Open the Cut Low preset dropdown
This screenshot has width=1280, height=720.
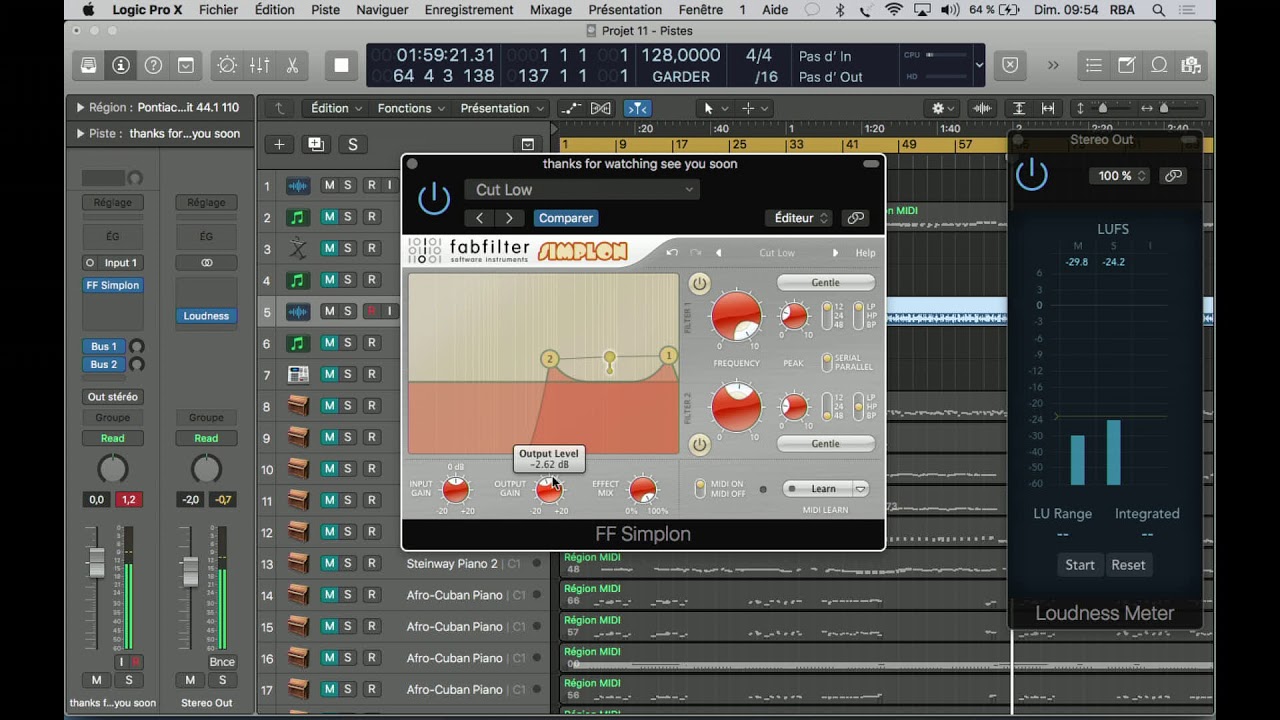coord(581,190)
